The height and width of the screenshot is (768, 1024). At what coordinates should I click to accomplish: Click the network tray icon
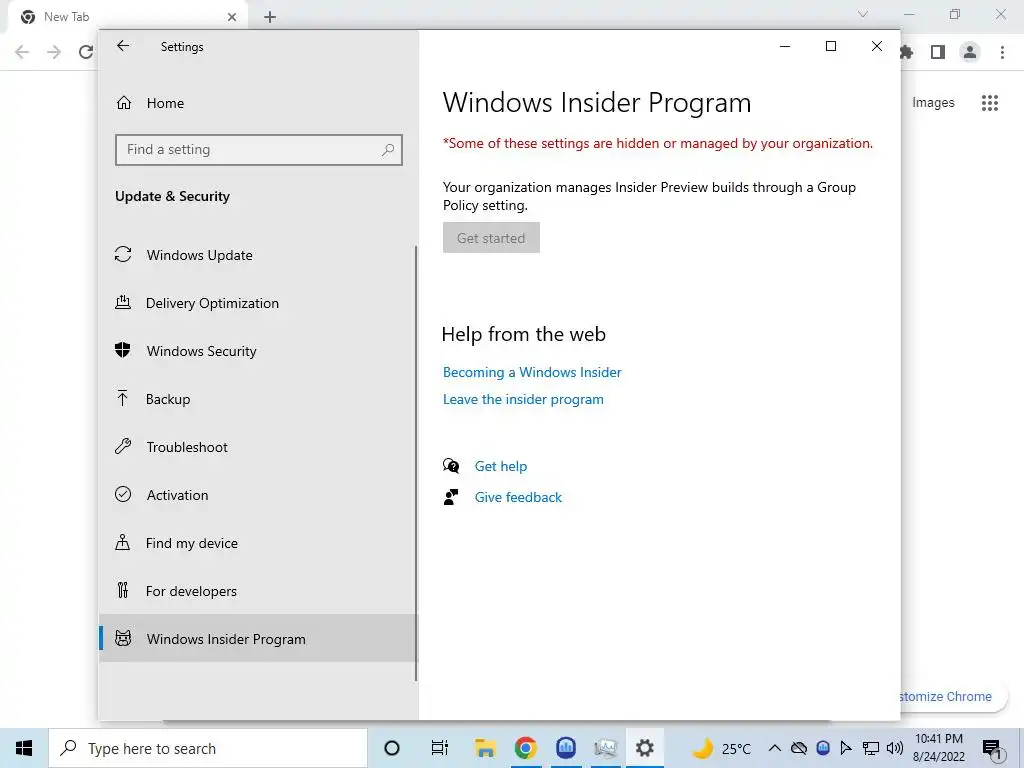pyautogui.click(x=871, y=748)
